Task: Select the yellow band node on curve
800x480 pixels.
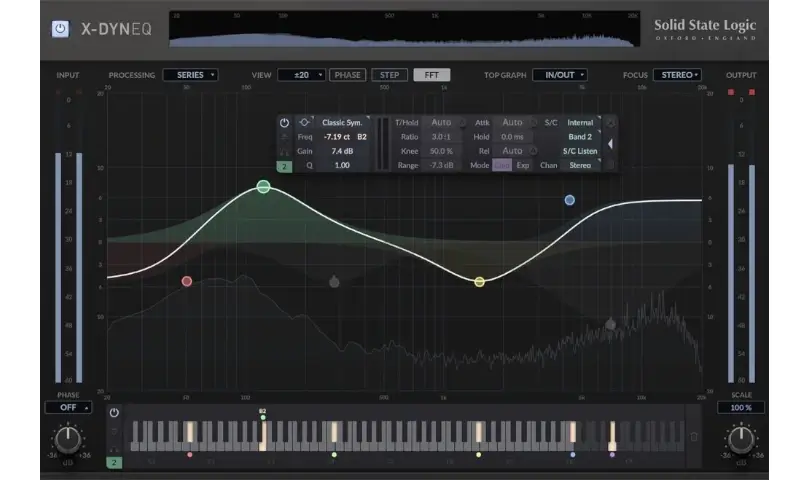Action: pyautogui.click(x=479, y=282)
